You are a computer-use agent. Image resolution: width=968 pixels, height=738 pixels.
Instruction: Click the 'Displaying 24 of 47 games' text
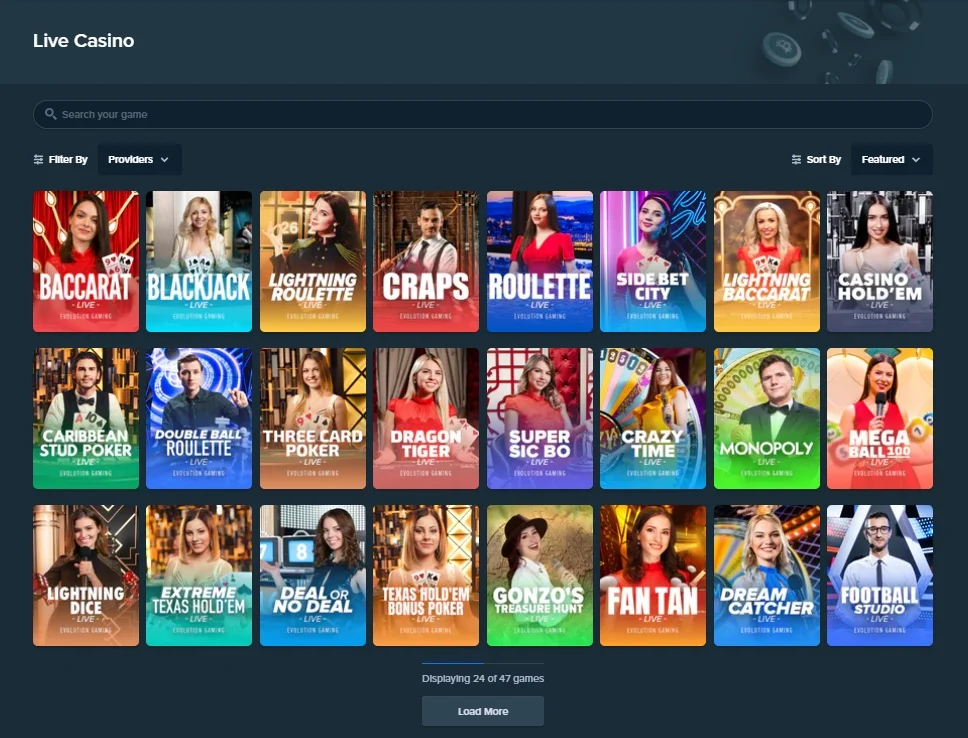pos(483,678)
